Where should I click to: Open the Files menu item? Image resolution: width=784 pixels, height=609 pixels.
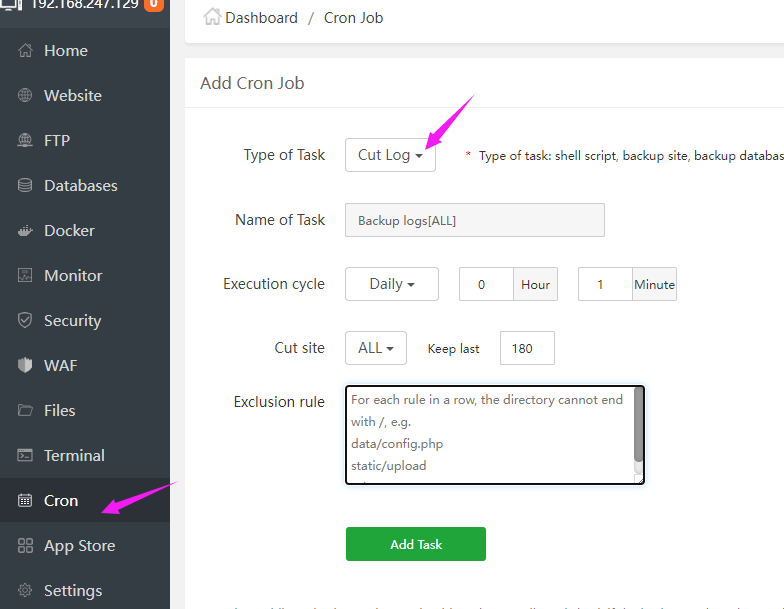pyautogui.click(x=60, y=411)
